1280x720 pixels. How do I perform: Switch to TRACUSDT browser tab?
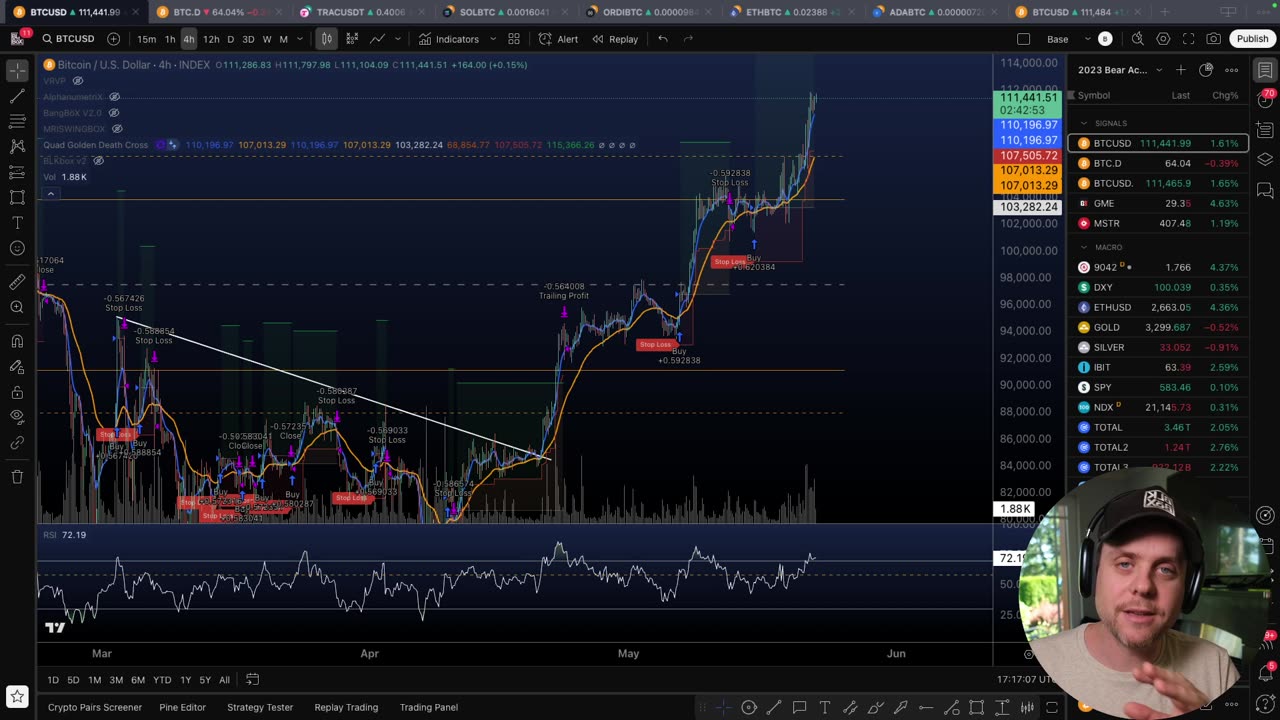361,12
